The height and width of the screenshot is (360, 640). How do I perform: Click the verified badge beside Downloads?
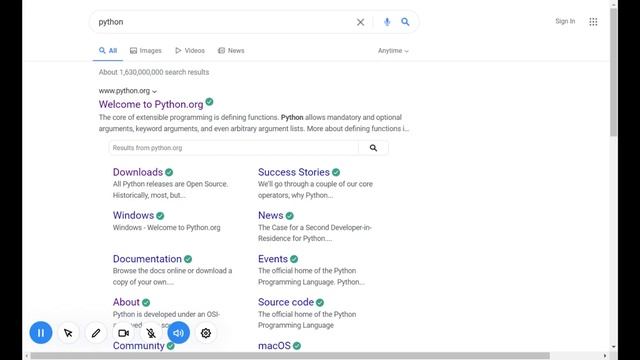(x=169, y=172)
